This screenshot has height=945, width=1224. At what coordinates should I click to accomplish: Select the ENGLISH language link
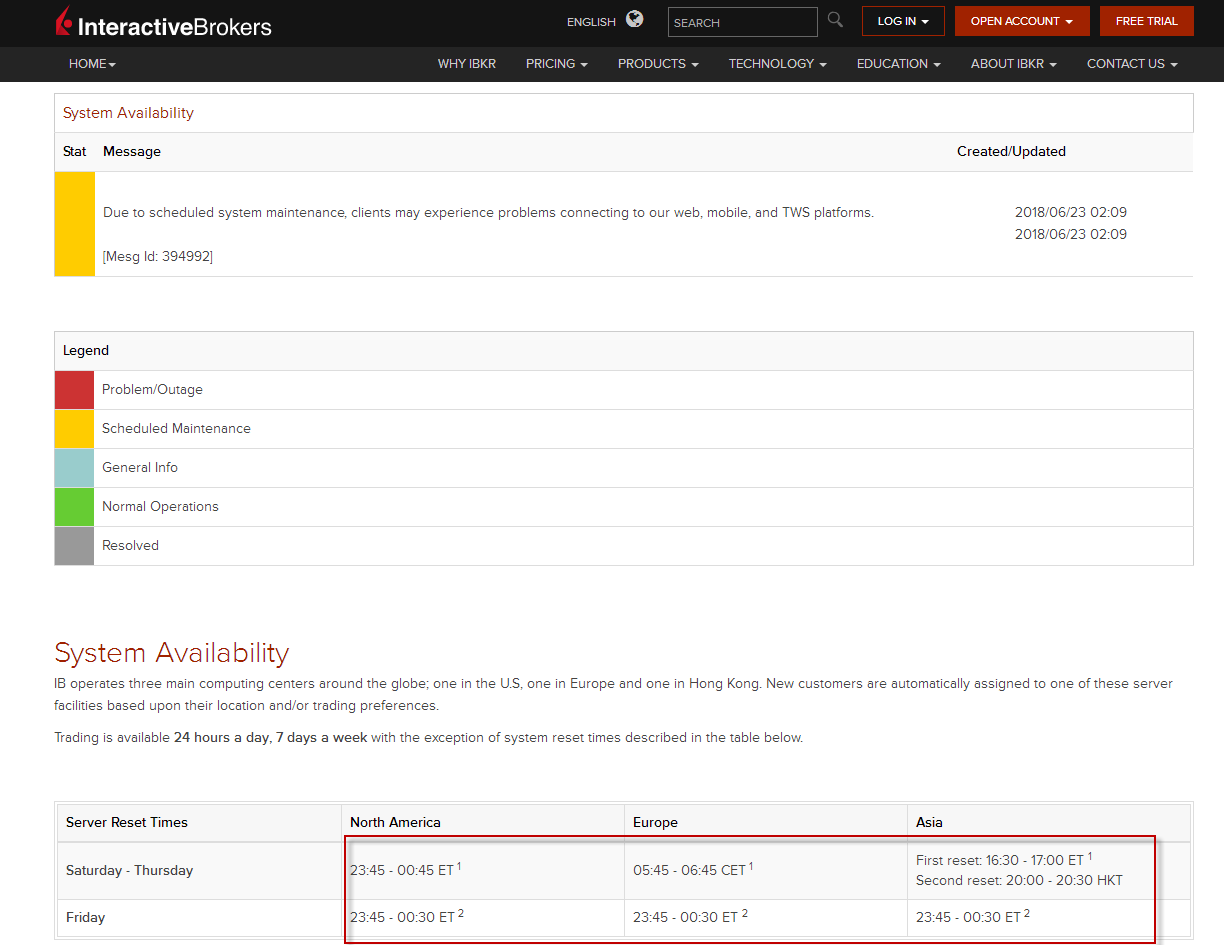pyautogui.click(x=591, y=22)
